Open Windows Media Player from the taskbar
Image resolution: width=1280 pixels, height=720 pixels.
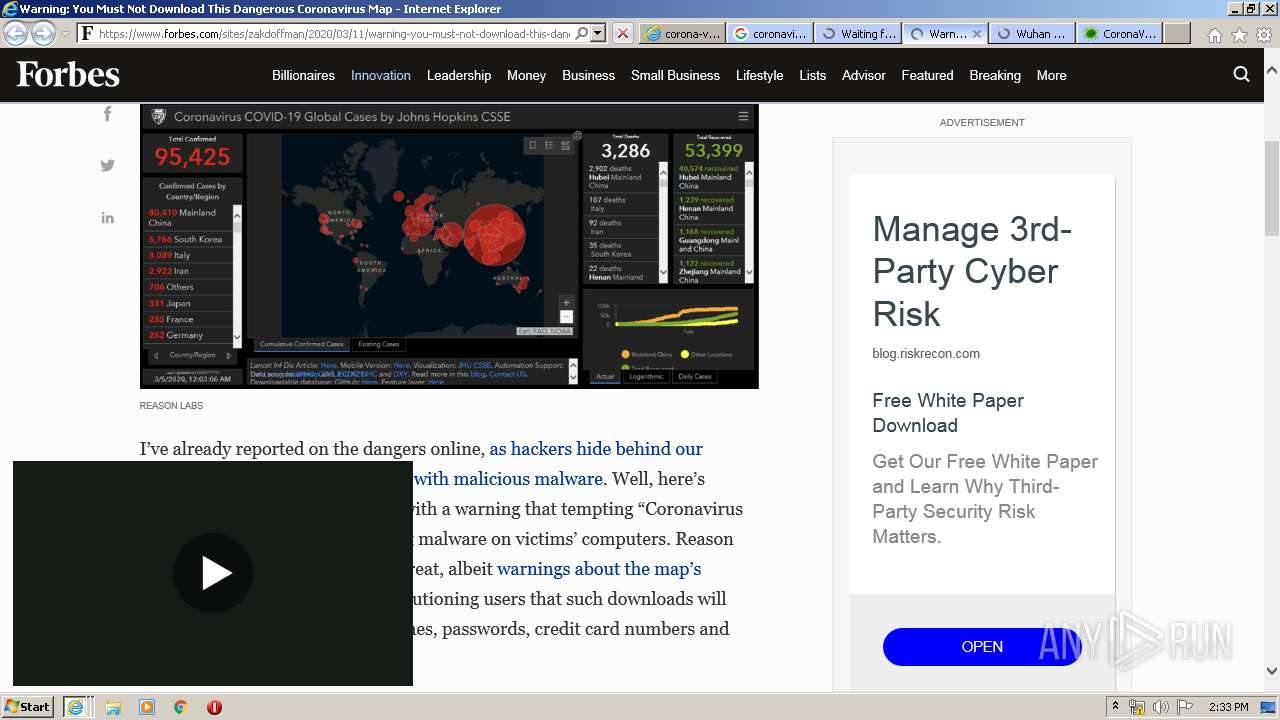pos(147,707)
